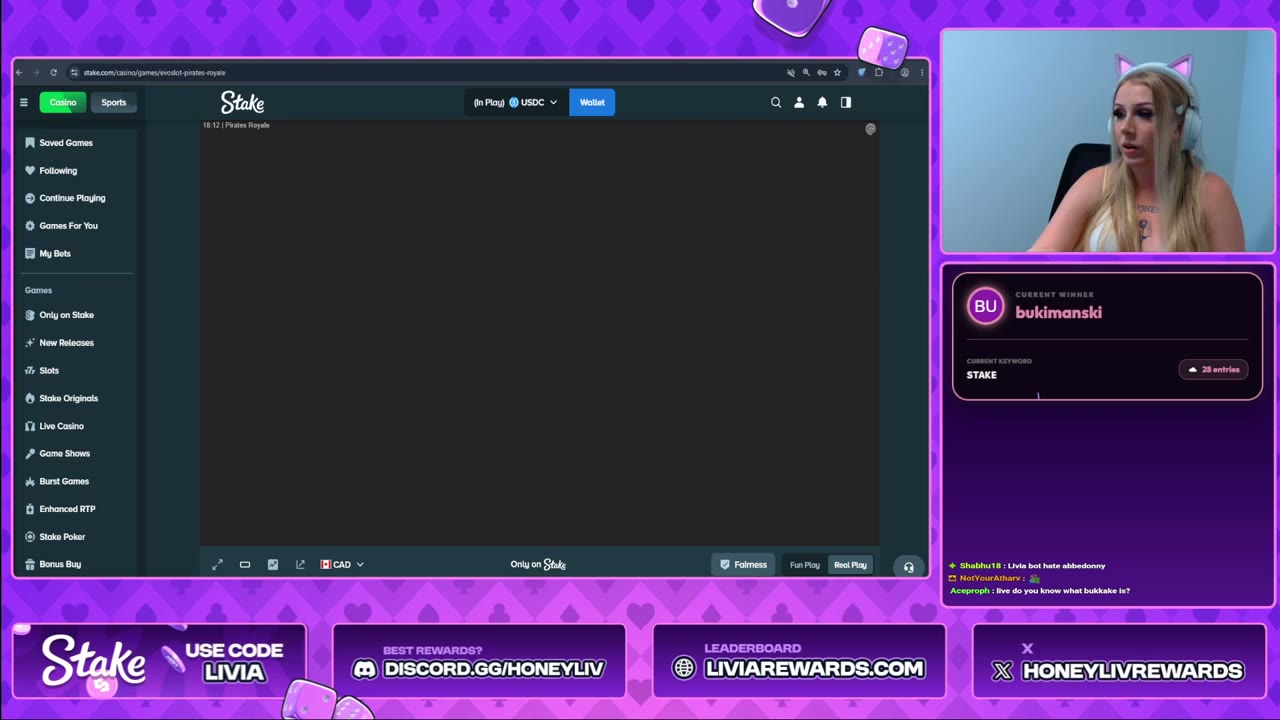The height and width of the screenshot is (720, 1280).
Task: Click the Enhanced RTP icon
Action: point(30,509)
